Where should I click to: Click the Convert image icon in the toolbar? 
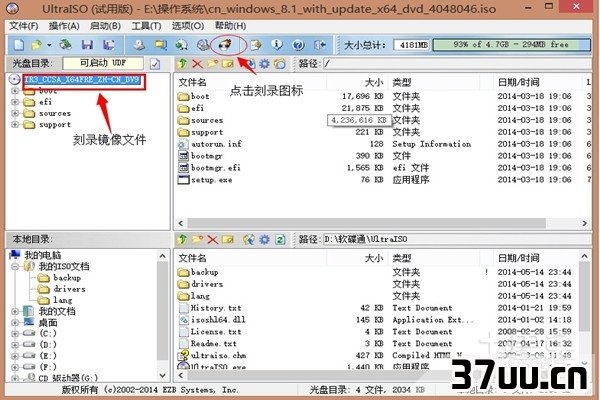tap(160, 45)
